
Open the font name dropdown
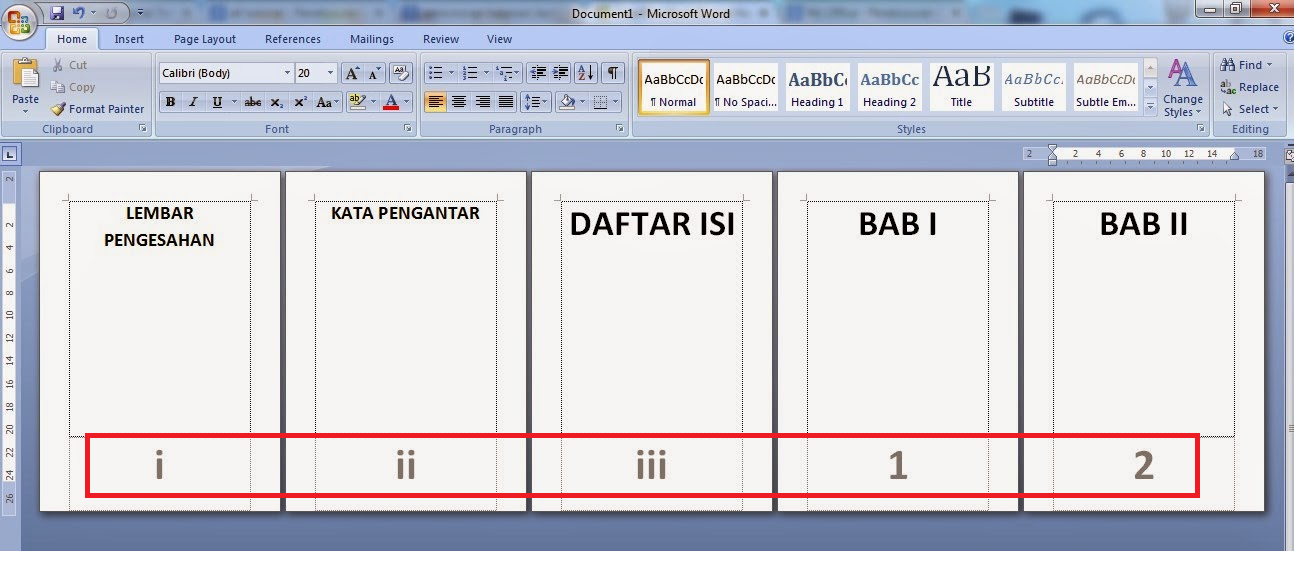click(287, 73)
